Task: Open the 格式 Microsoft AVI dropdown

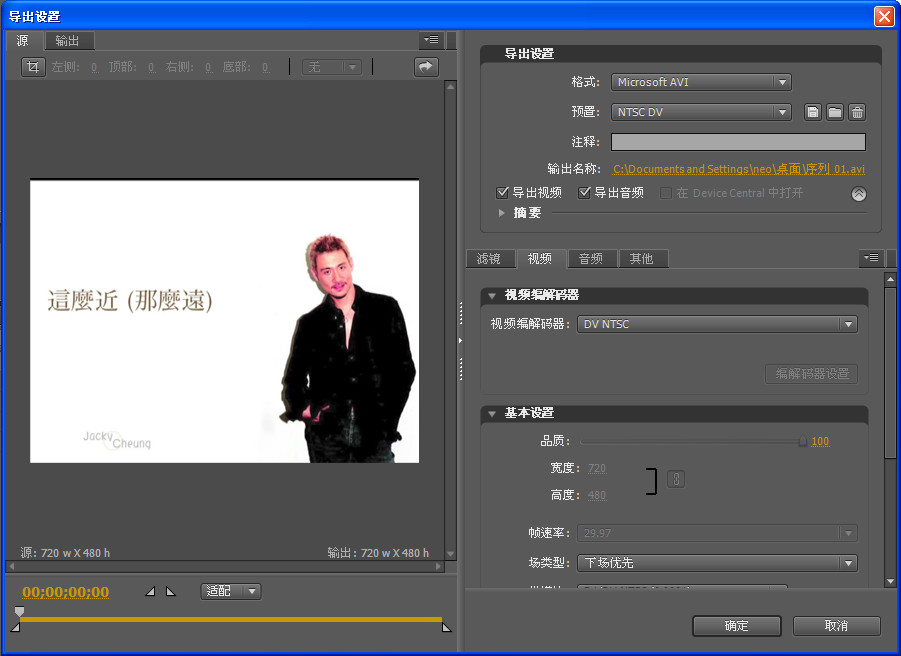Action: coord(701,82)
